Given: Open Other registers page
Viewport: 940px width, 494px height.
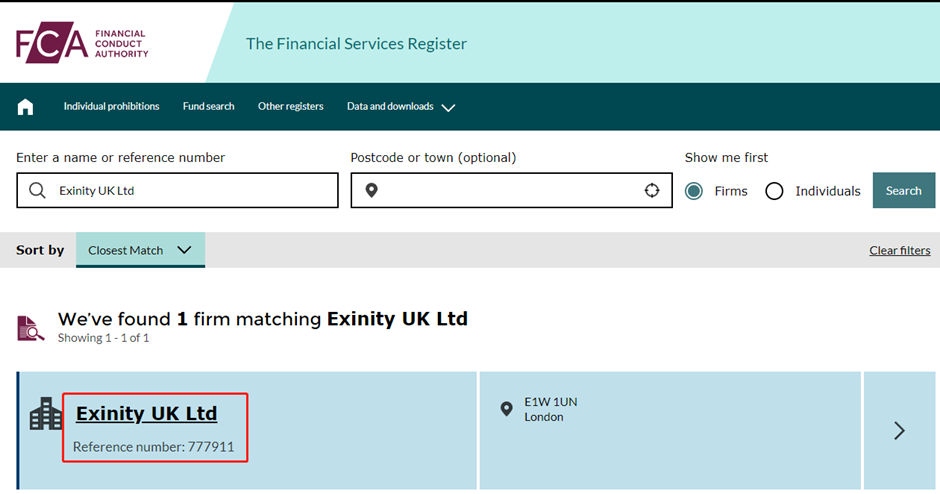Looking at the screenshot, I should pyautogui.click(x=291, y=106).
